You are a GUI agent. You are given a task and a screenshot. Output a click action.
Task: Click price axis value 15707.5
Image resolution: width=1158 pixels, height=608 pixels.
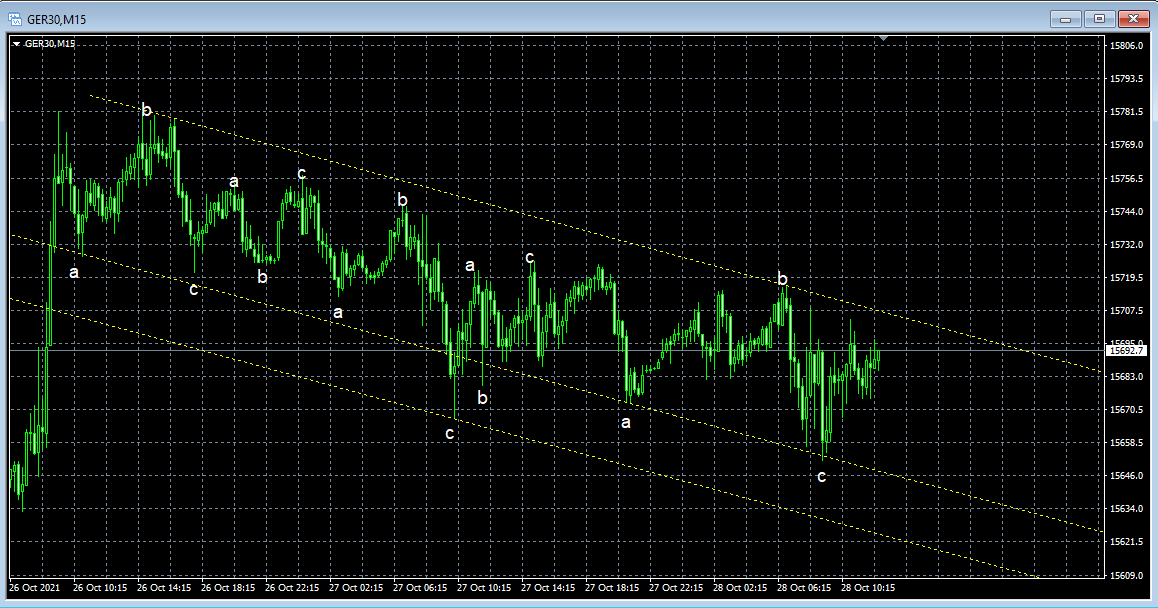pos(1126,310)
